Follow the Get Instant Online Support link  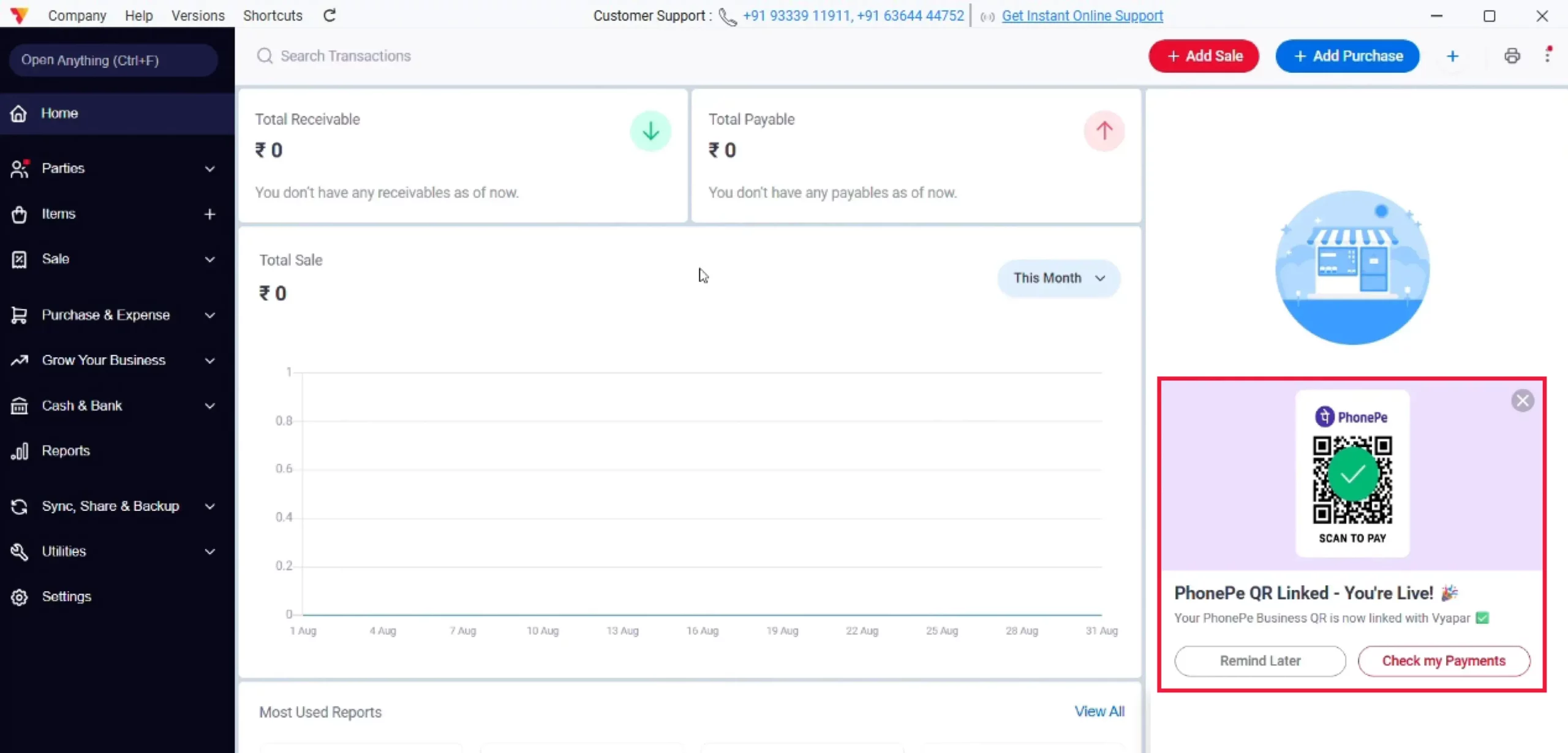1082,16
